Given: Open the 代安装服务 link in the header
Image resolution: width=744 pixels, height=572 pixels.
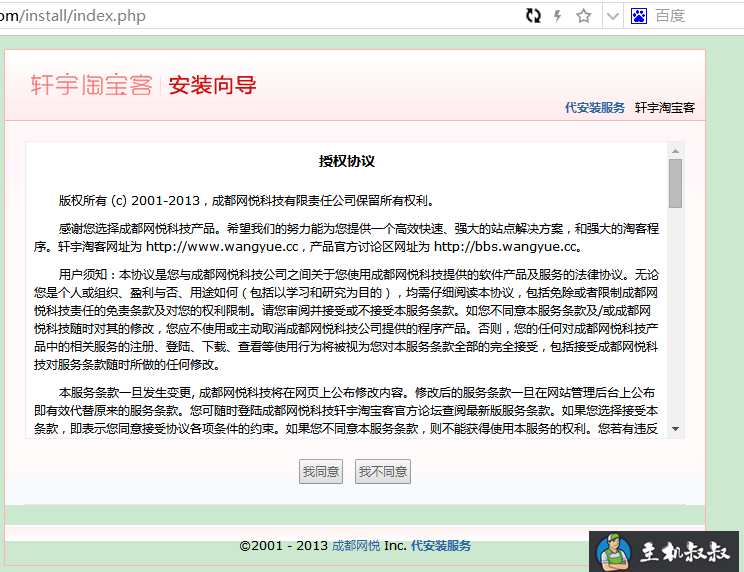Looking at the screenshot, I should coord(595,108).
